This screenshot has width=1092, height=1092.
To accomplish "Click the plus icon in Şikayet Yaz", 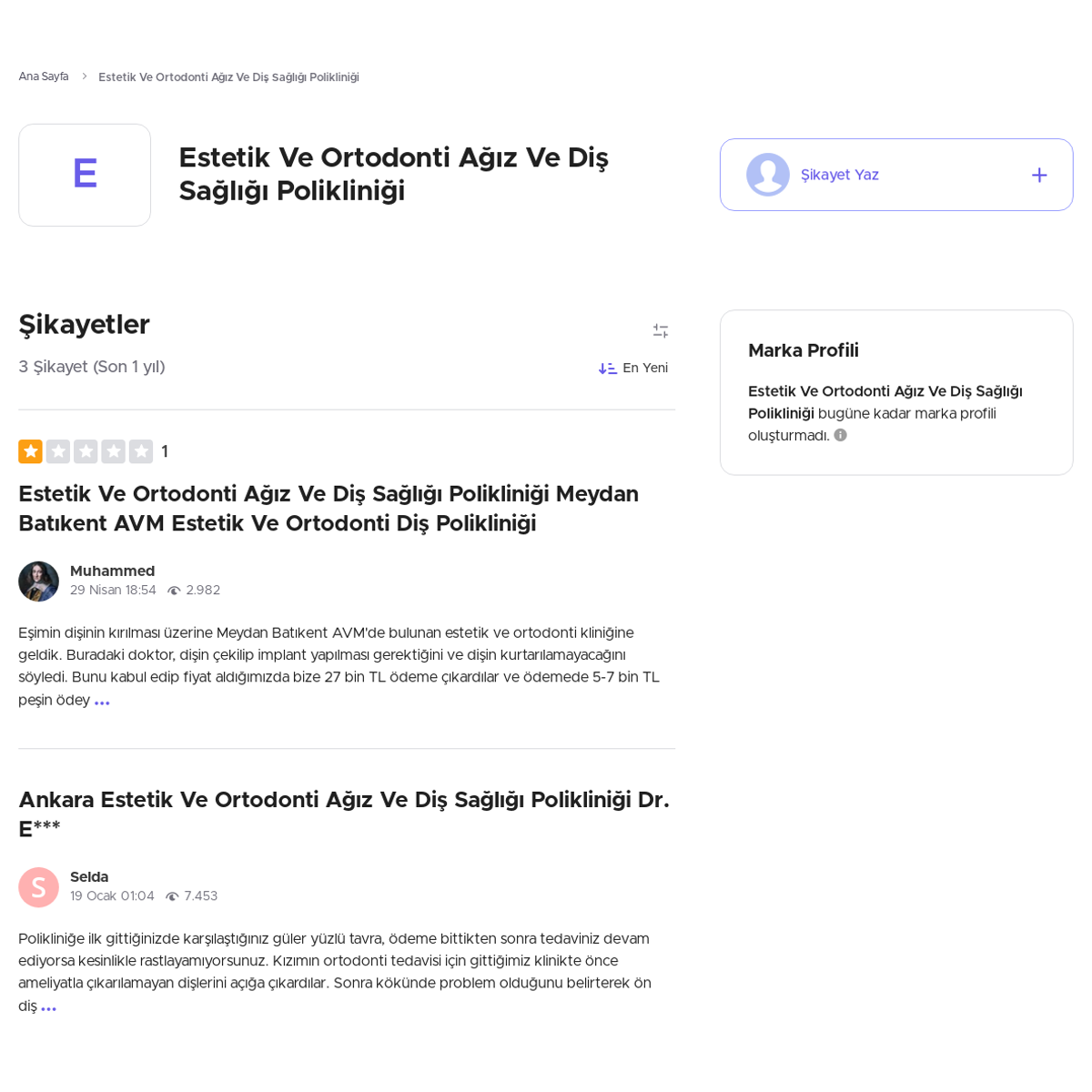I will point(1039,175).
